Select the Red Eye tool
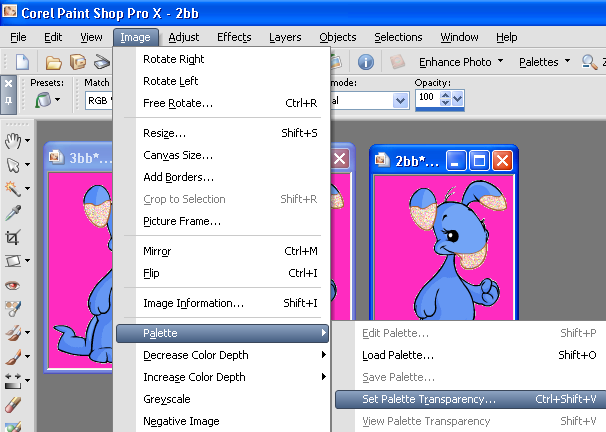This screenshot has width=606, height=432. pos(13,285)
